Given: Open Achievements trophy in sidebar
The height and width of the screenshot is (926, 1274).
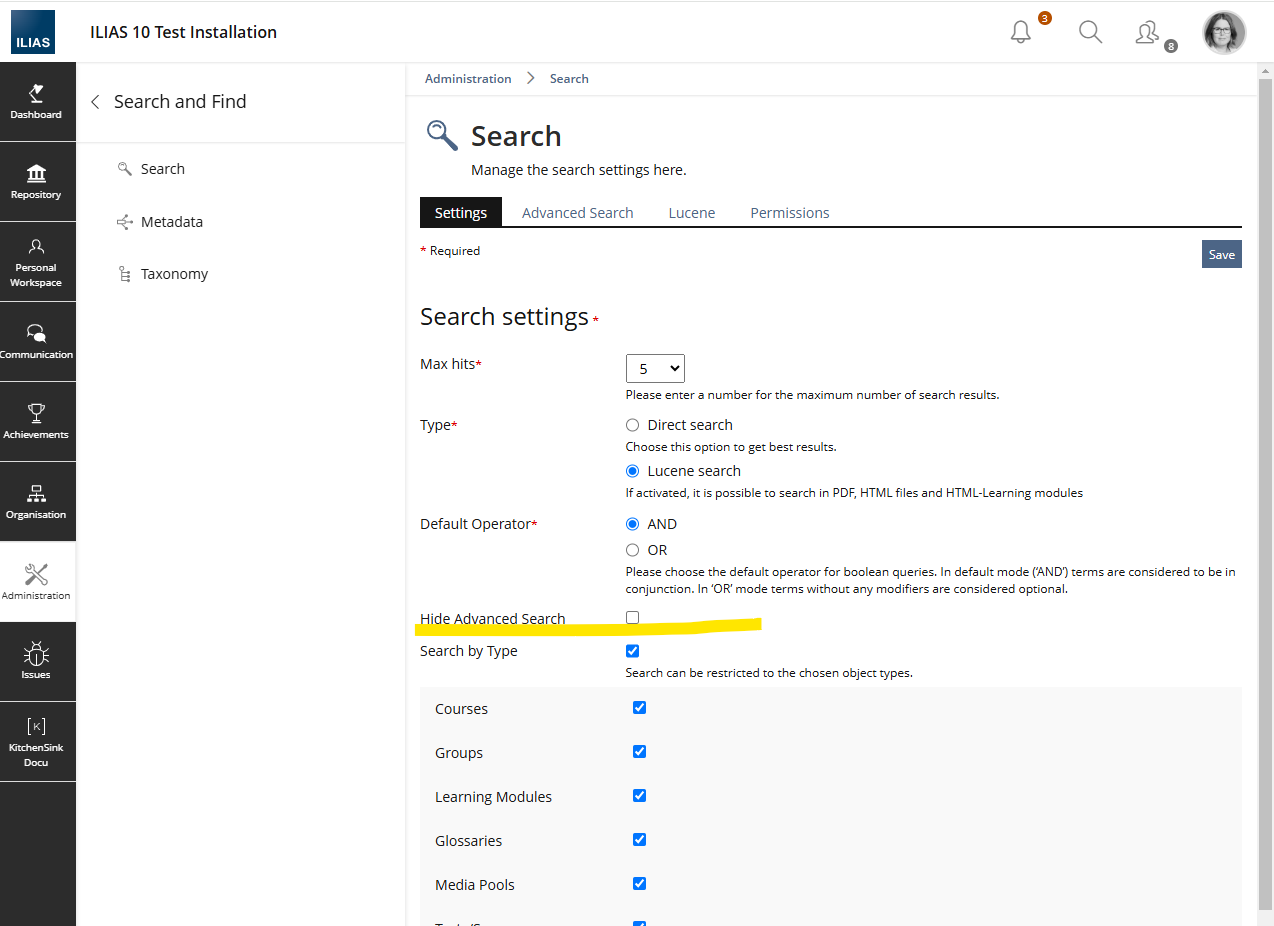Looking at the screenshot, I should pos(36,421).
